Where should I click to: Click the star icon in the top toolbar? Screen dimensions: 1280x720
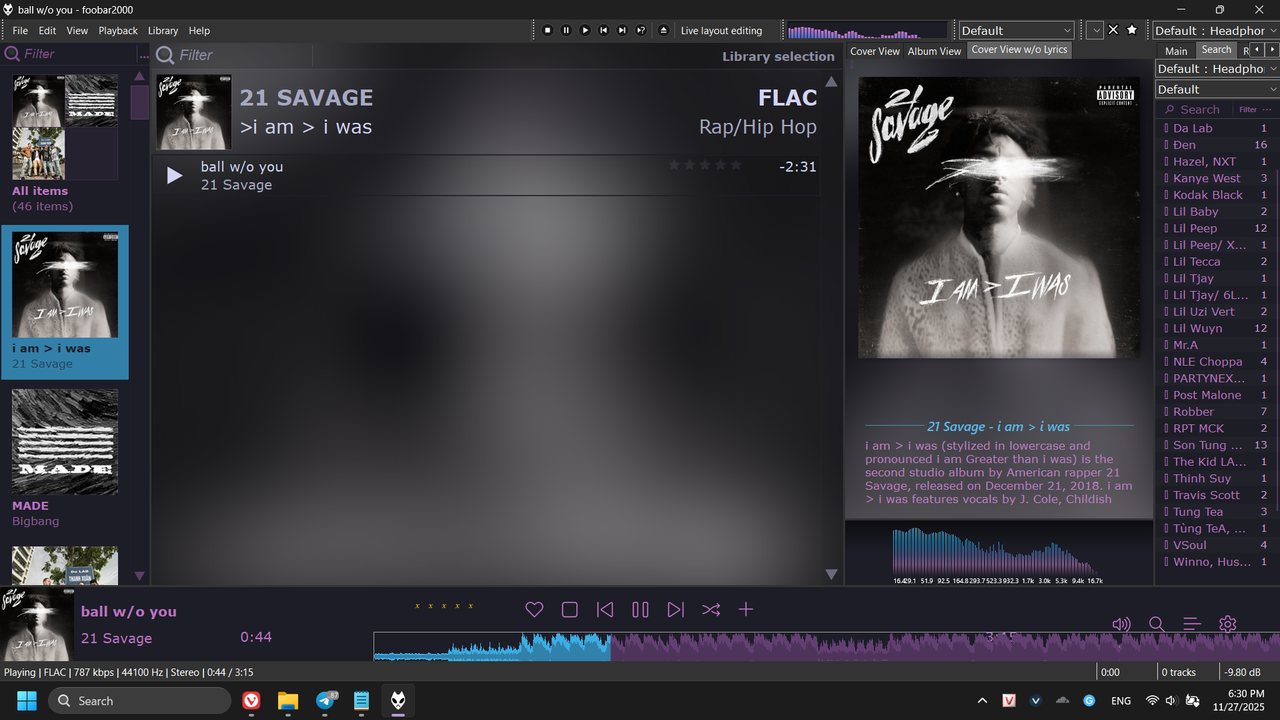1132,30
